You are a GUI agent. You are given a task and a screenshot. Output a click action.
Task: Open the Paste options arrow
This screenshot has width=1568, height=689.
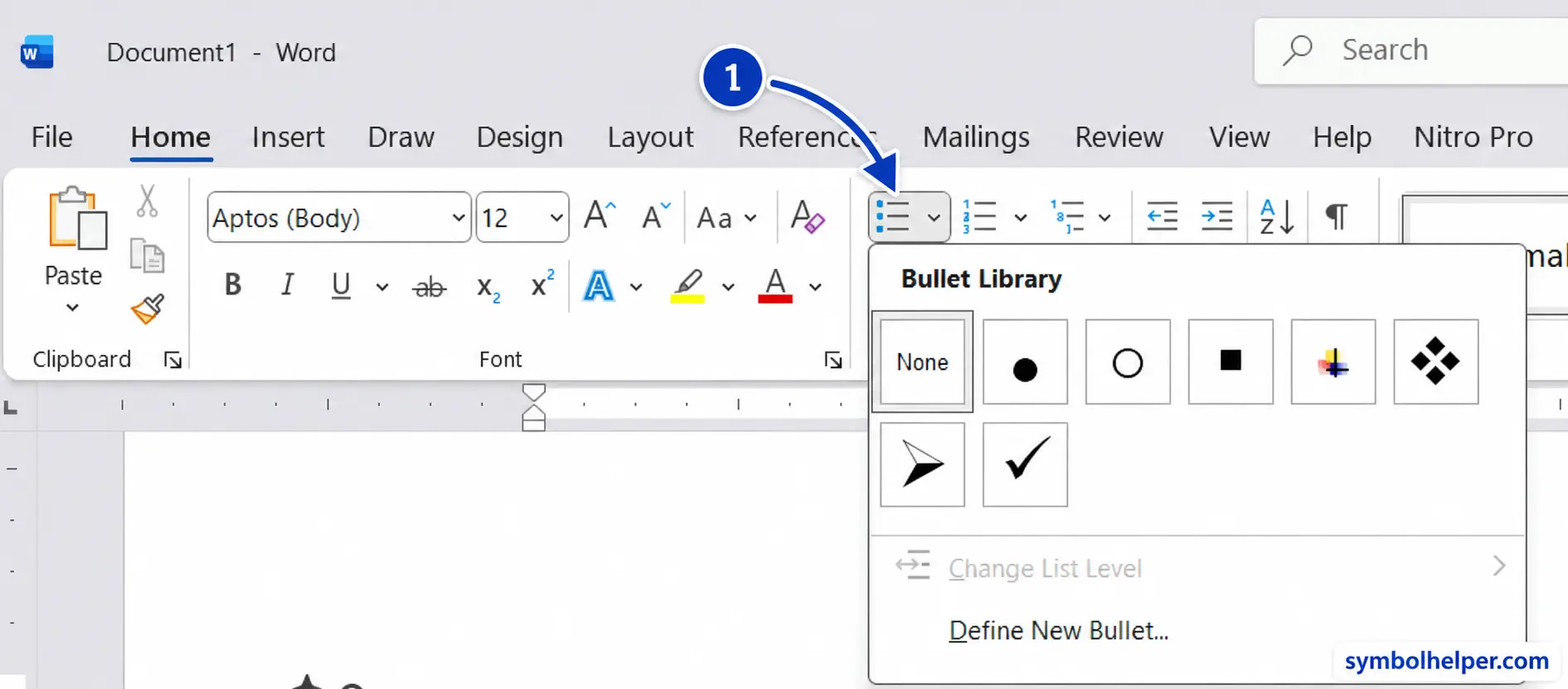coord(73,308)
